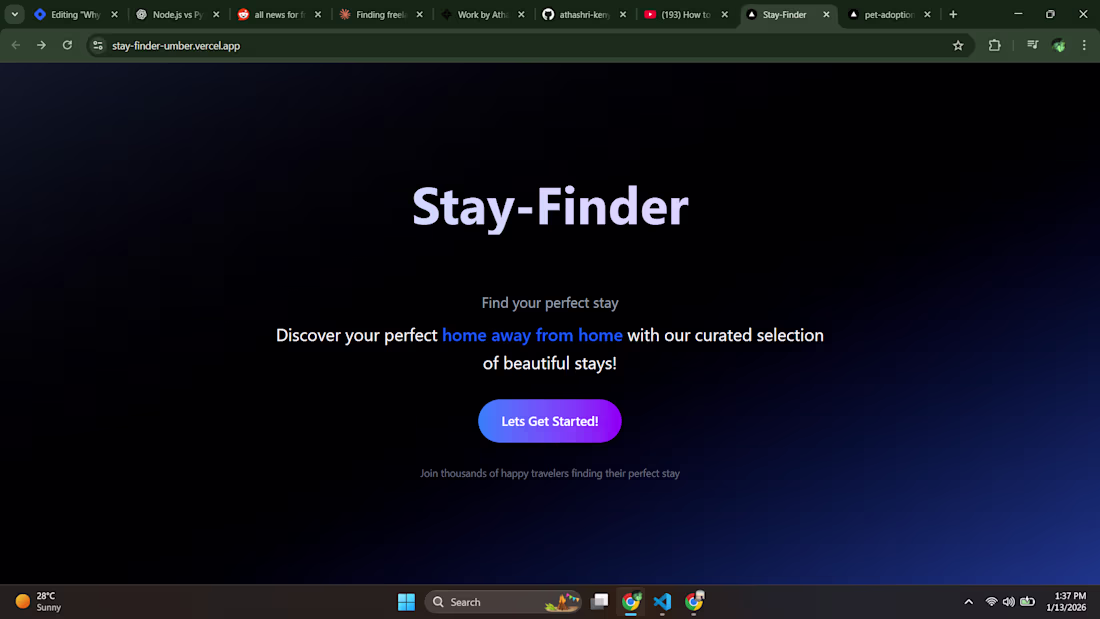Close the Stay-Finder tab
The height and width of the screenshot is (619, 1100).
[x=826, y=14]
